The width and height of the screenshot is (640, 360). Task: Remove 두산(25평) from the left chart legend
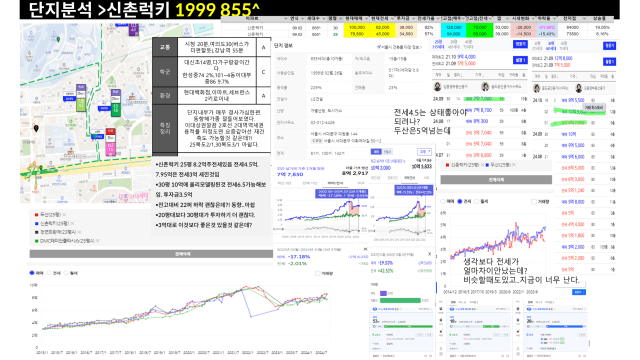tap(64, 215)
